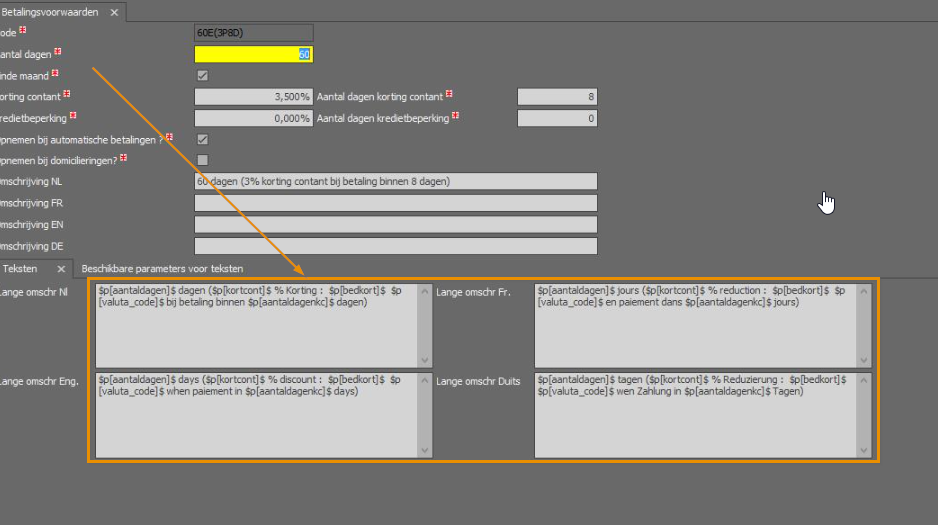Click the yellow Aantal dagen field
This screenshot has height=525, width=938.
click(x=253, y=54)
